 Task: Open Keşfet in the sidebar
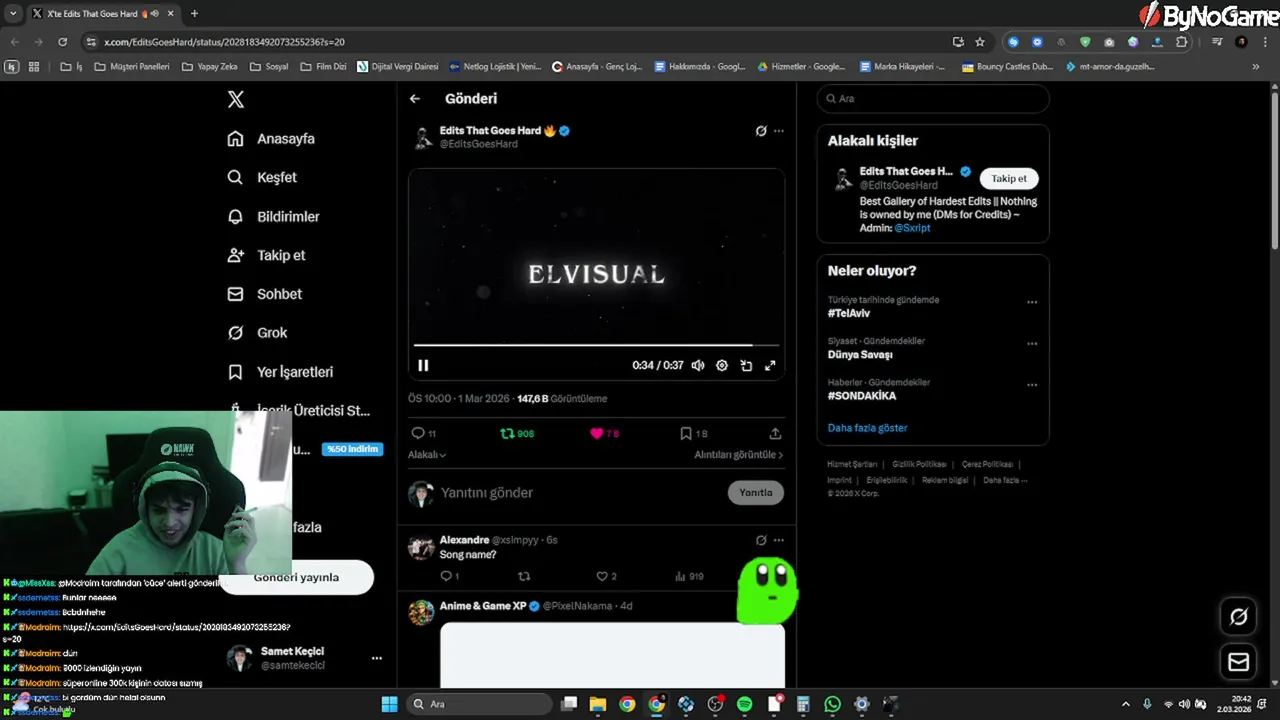[x=262, y=177]
